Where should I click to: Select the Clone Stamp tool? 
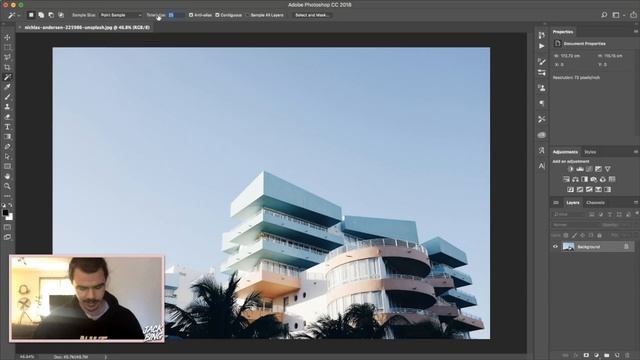pyautogui.click(x=7, y=107)
